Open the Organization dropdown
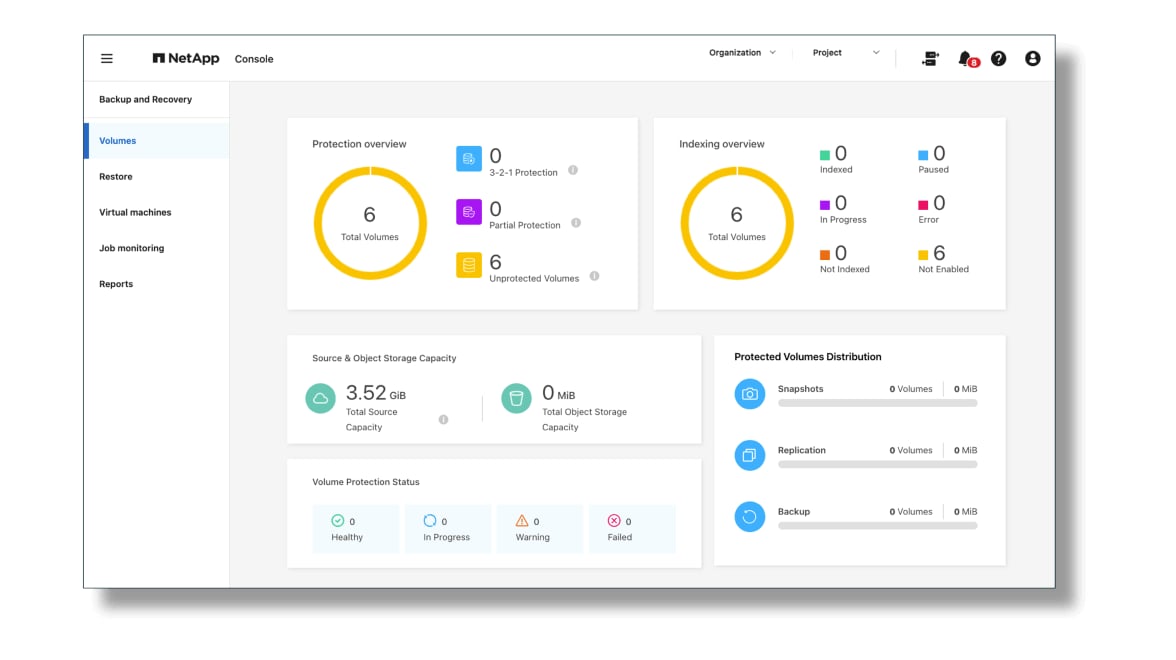The width and height of the screenshot is (1176, 660). [x=742, y=52]
